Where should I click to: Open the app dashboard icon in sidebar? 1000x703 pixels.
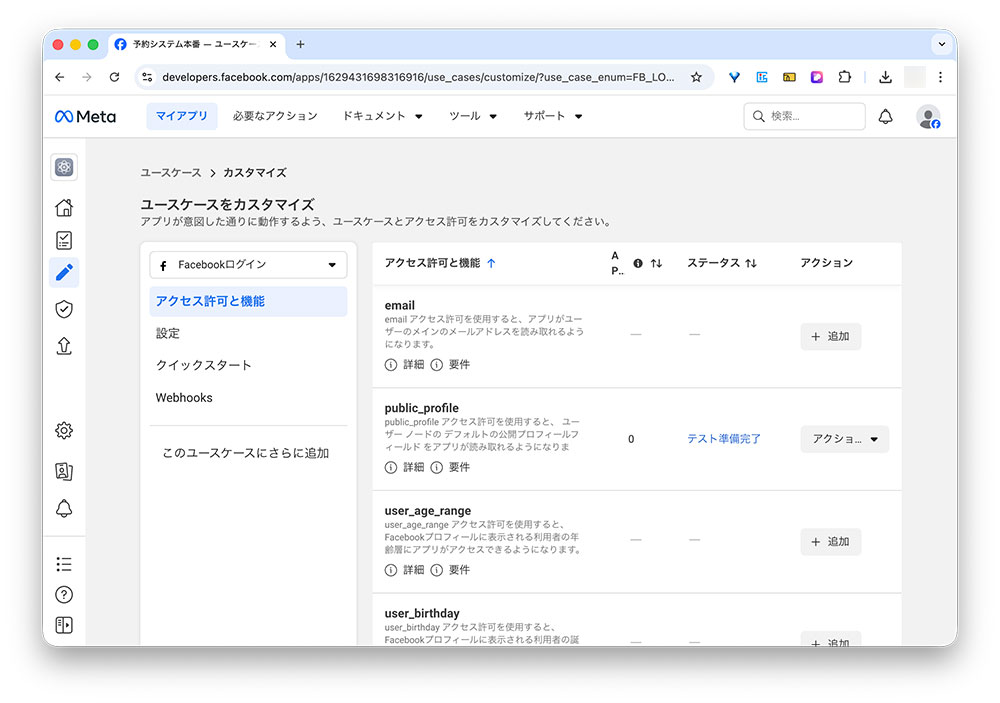point(64,167)
